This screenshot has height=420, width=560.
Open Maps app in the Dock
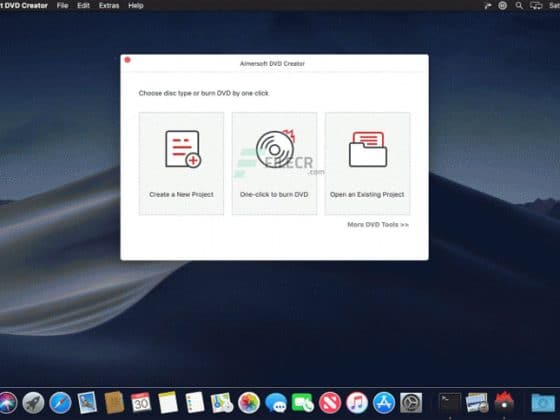[x=222, y=402]
